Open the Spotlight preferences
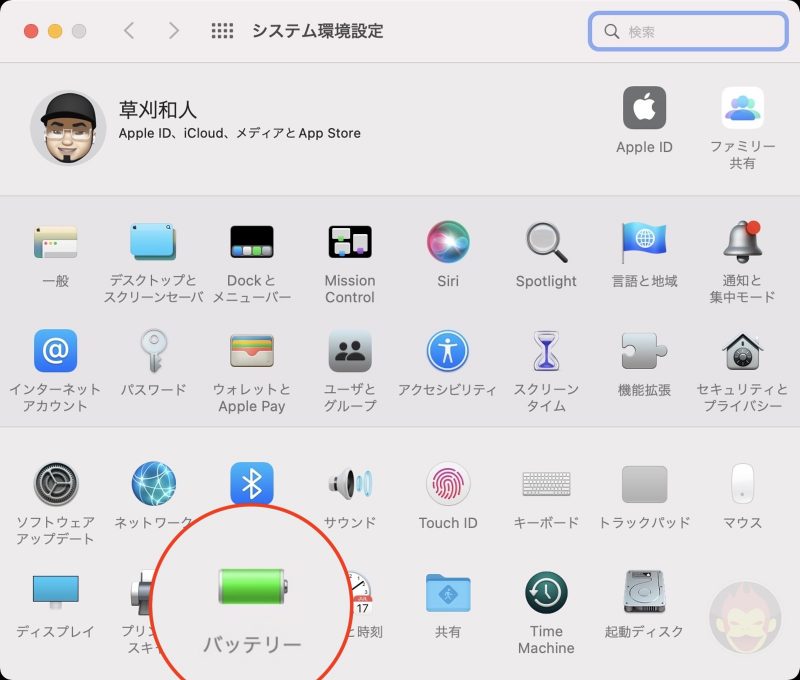 [546, 243]
